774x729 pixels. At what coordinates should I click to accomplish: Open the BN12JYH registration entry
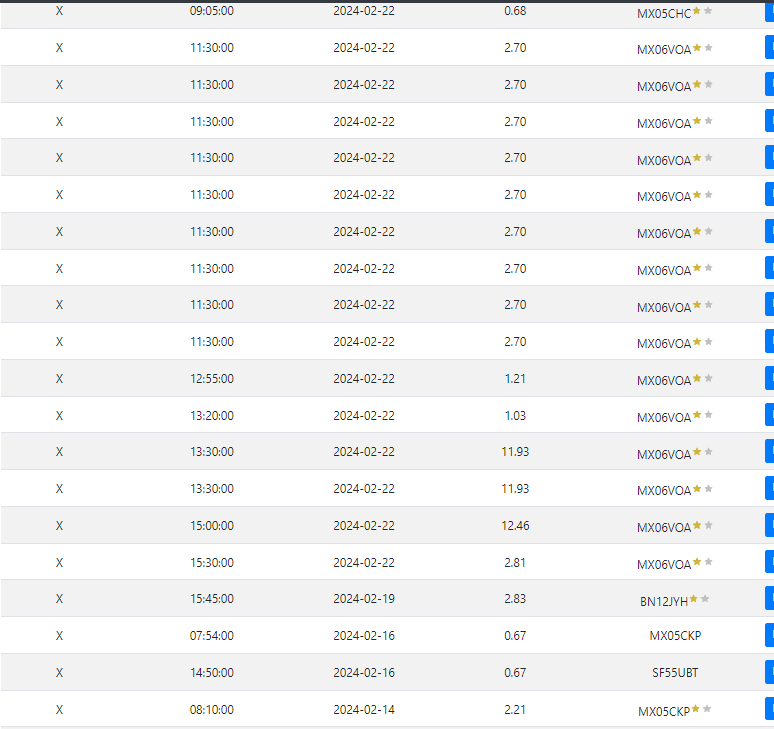coord(663,601)
